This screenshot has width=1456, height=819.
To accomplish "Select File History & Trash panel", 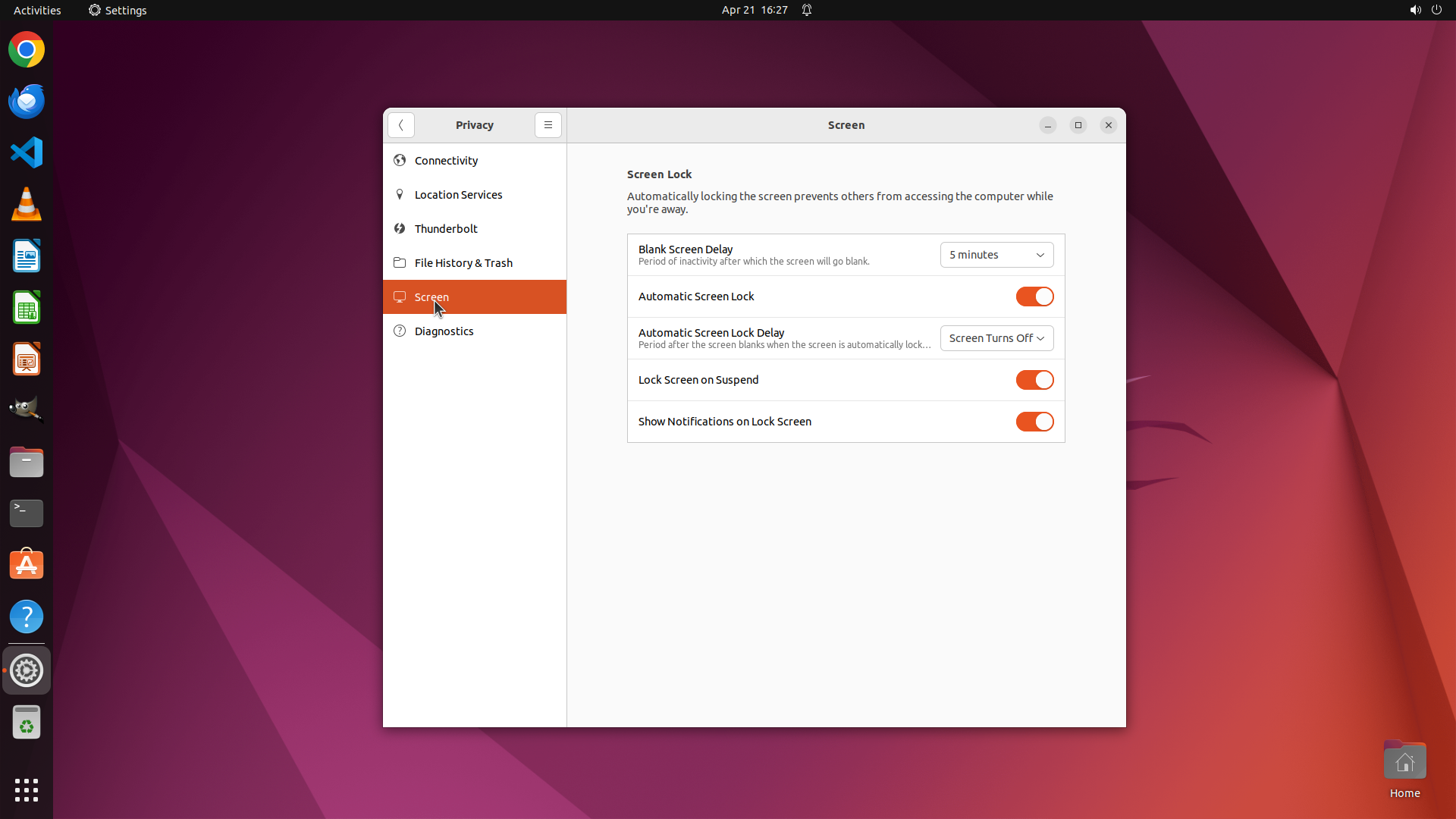I will (463, 263).
